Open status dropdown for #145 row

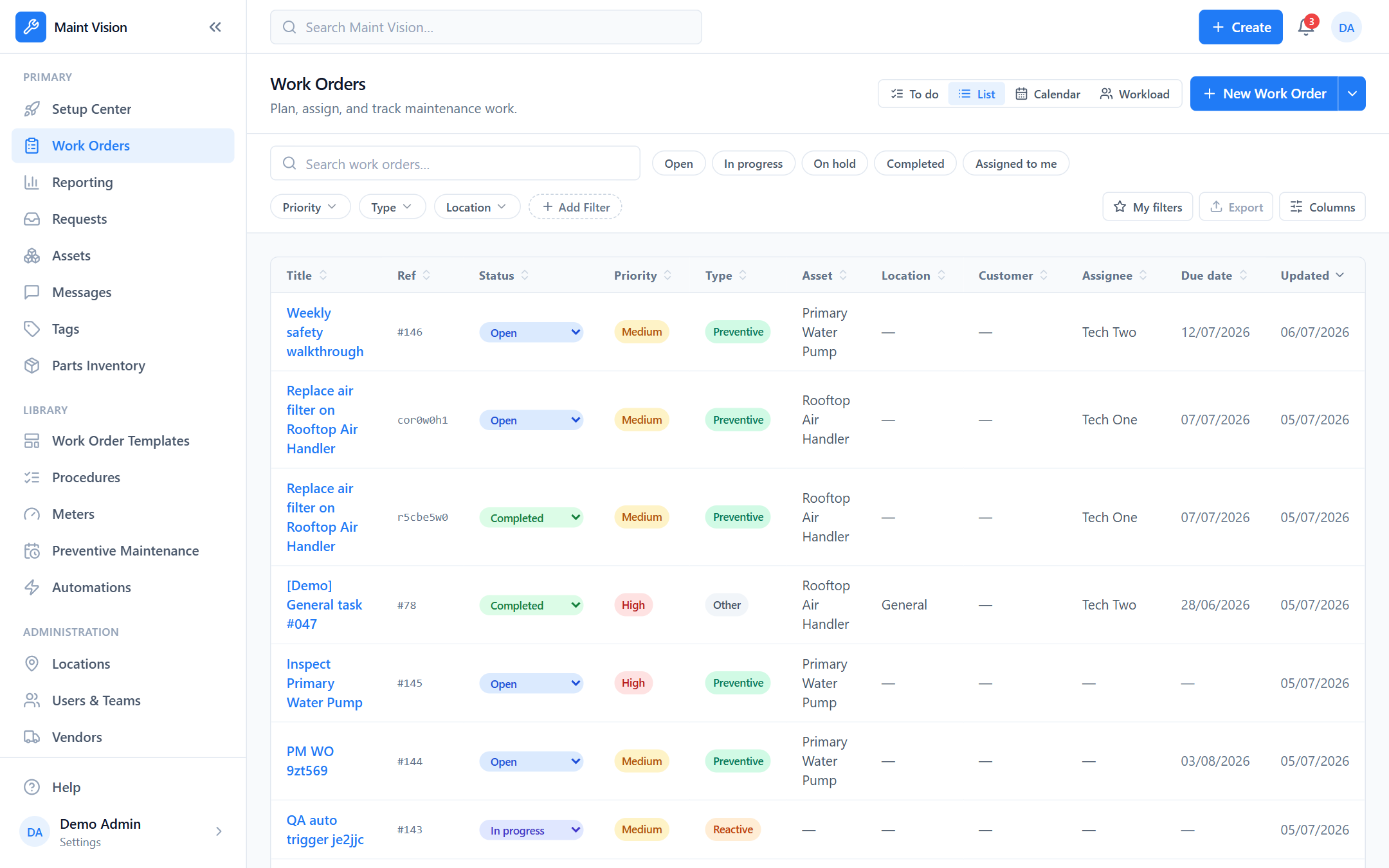[531, 683]
